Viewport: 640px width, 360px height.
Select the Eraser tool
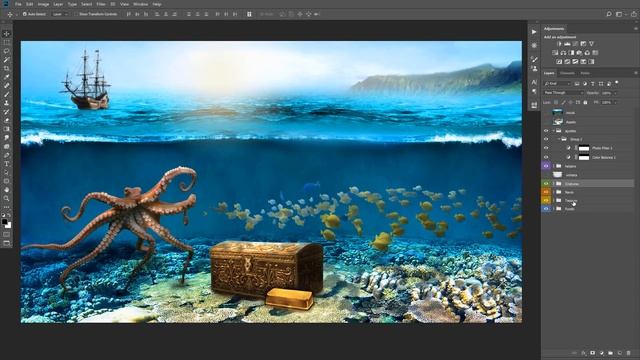click(x=7, y=120)
